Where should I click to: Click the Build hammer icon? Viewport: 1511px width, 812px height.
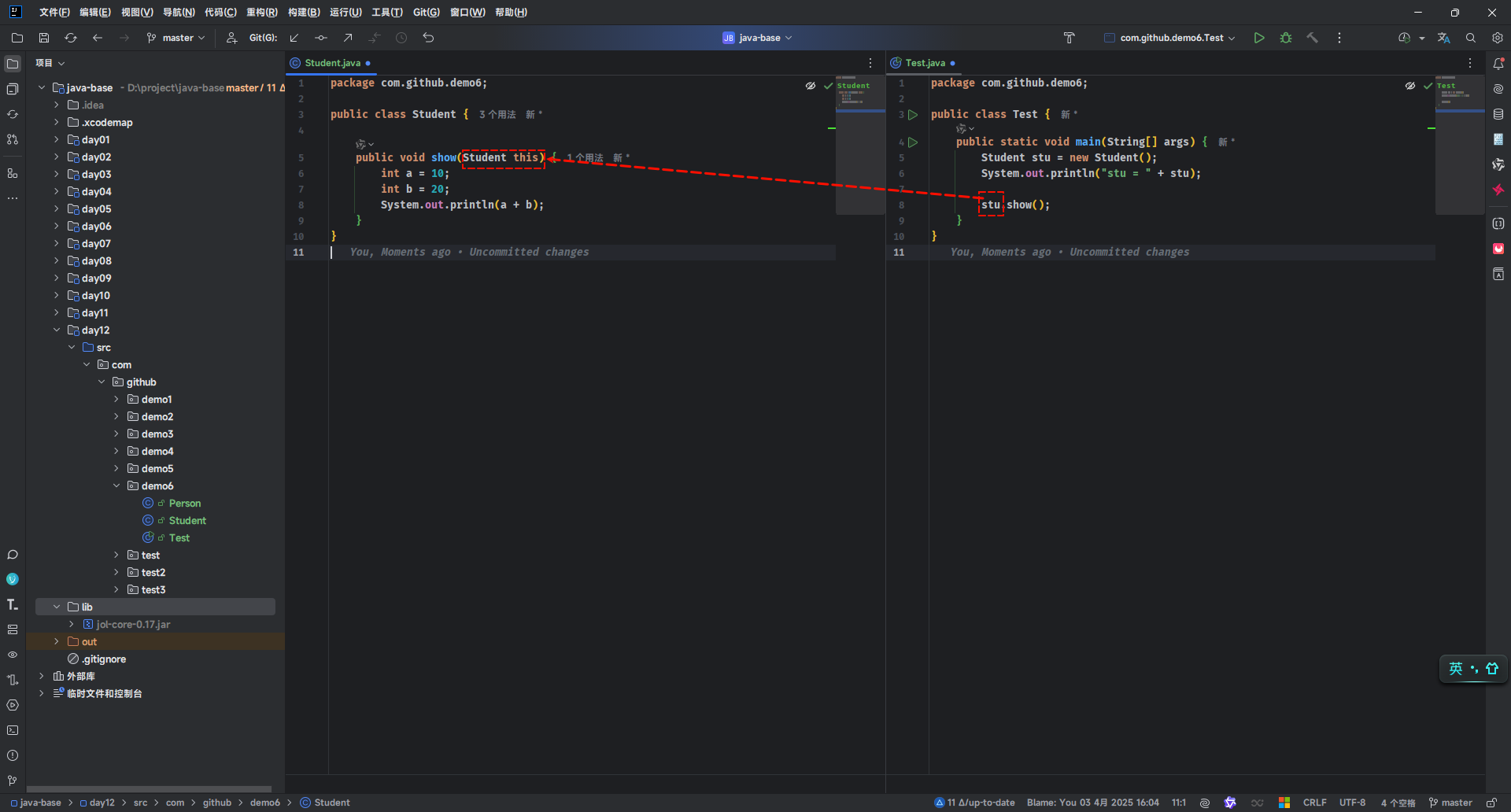1312,38
